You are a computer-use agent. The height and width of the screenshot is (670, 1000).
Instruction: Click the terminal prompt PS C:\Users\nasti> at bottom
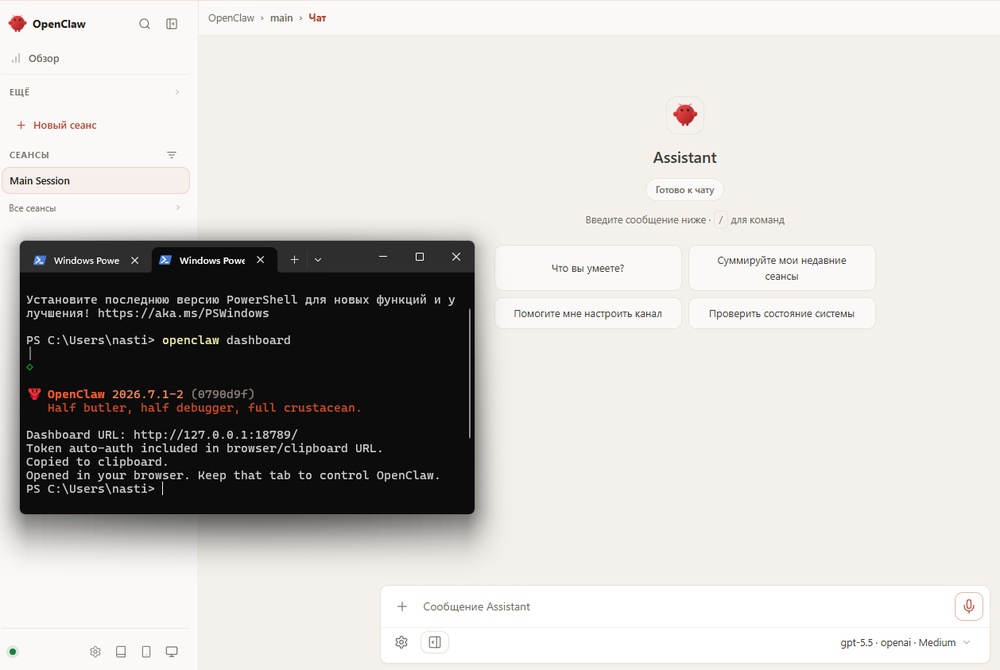(90, 489)
